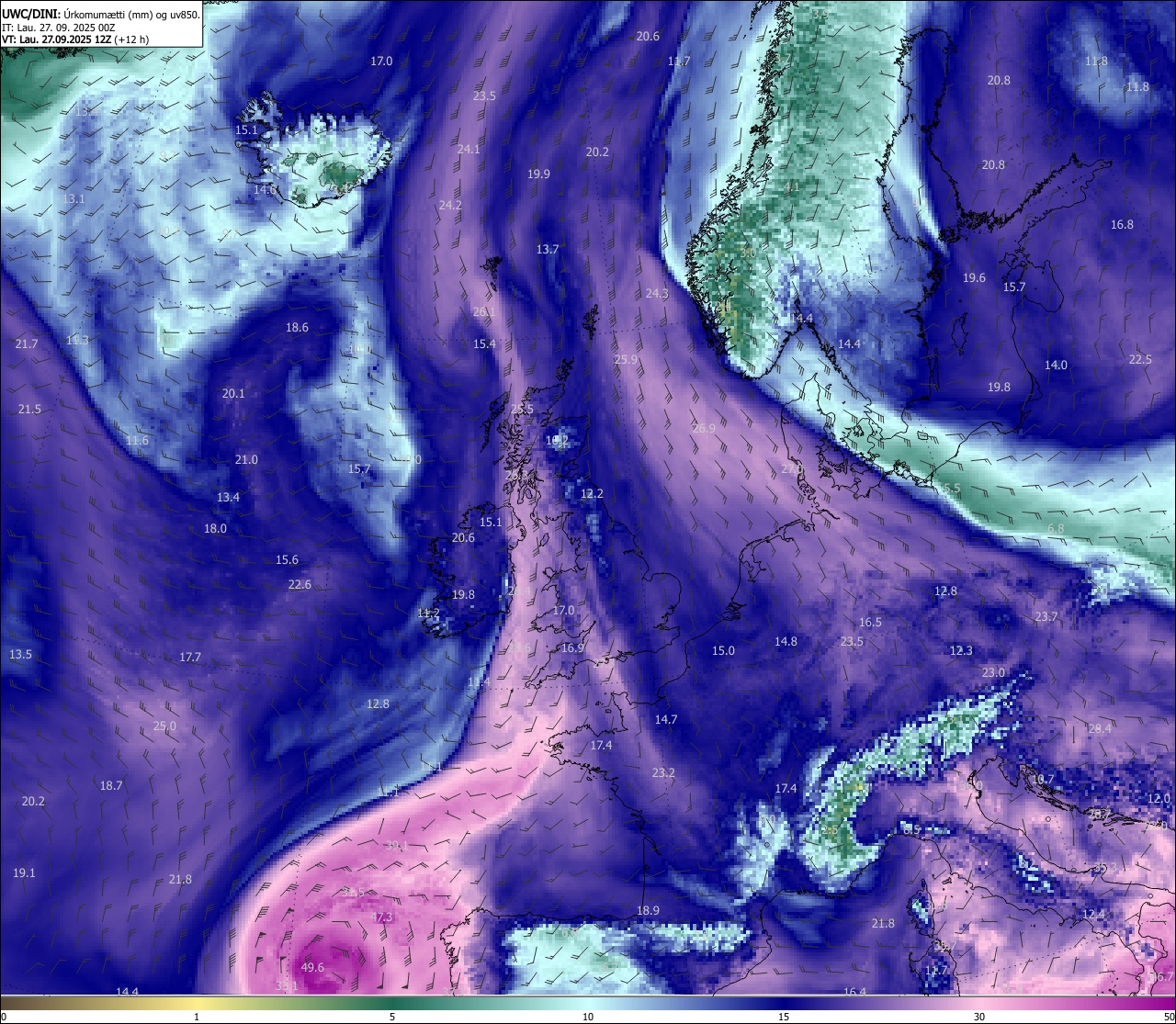The width and height of the screenshot is (1176, 1024).
Task: Click the 15.4 value label
Action: tap(484, 343)
